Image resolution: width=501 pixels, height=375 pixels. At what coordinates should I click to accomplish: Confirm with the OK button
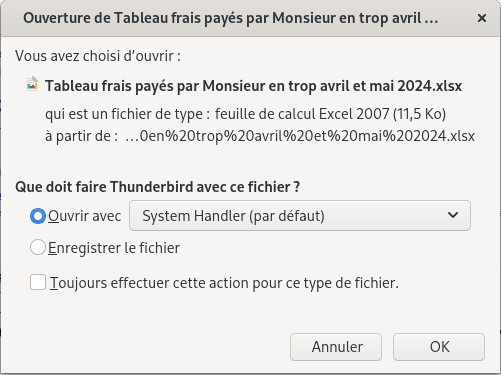[x=439, y=347]
